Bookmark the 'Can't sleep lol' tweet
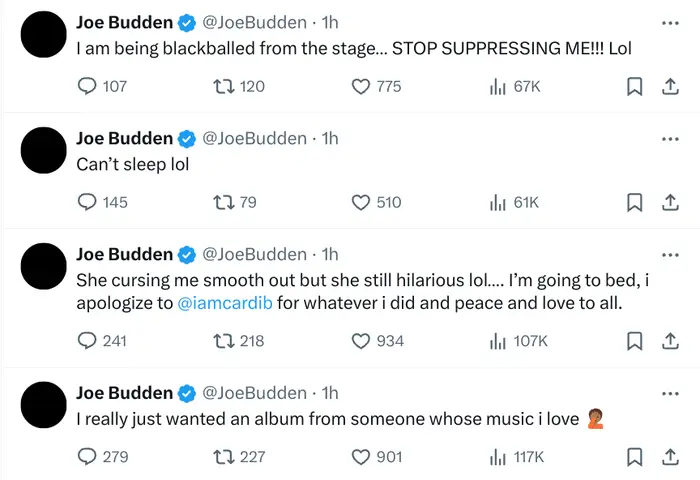 (x=633, y=203)
